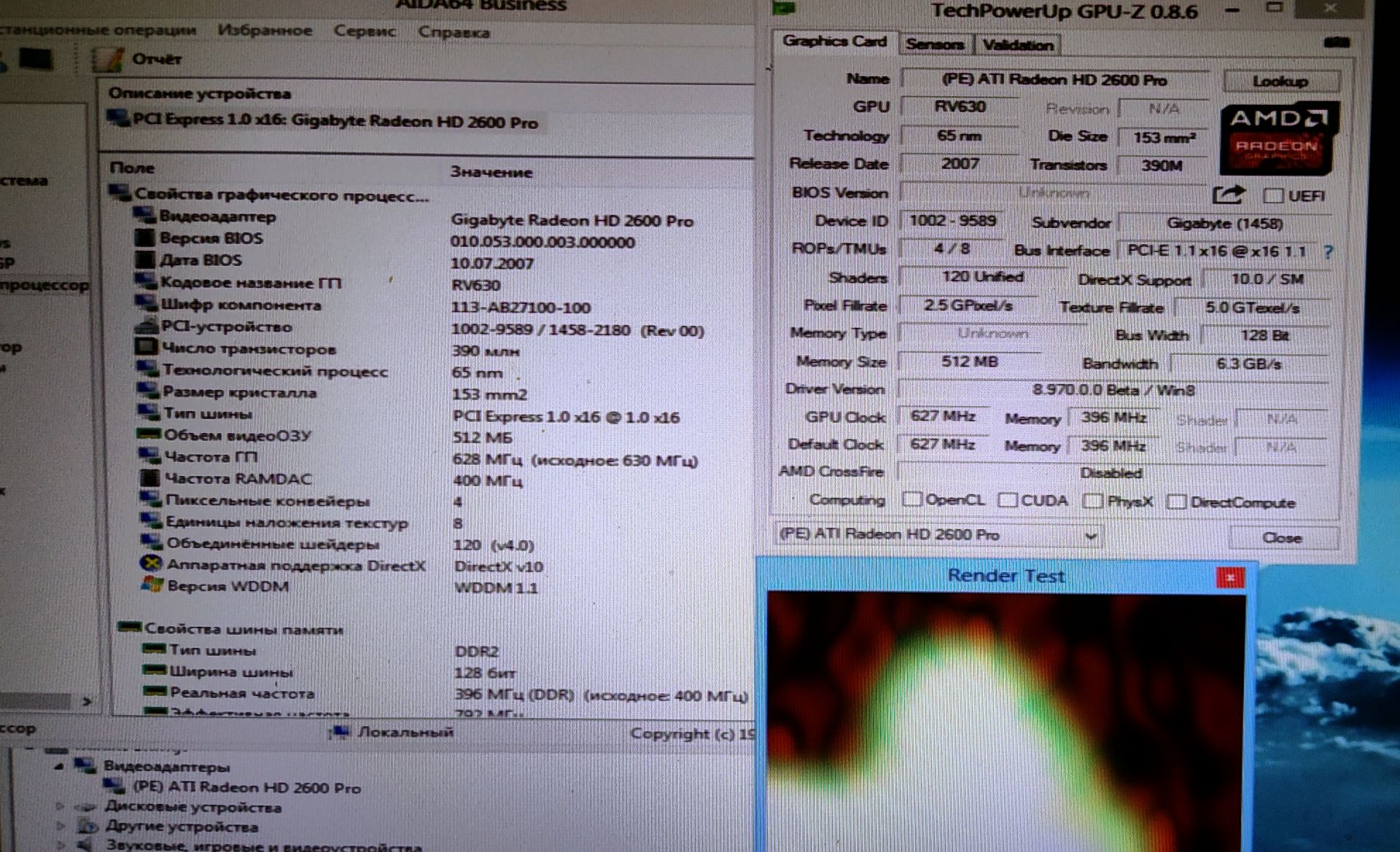Viewport: 1400px width, 852px height.
Task: Expand Звуковые, игровые и видеоустройства node
Action: tap(63, 845)
